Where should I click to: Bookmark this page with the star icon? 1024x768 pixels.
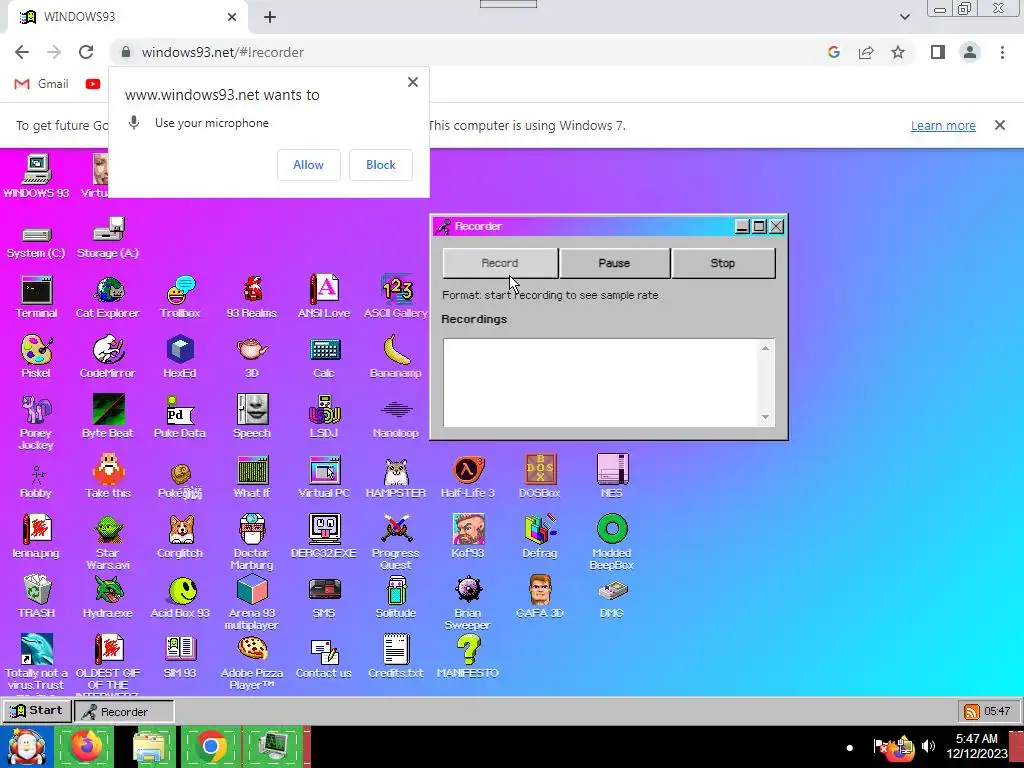tap(898, 52)
